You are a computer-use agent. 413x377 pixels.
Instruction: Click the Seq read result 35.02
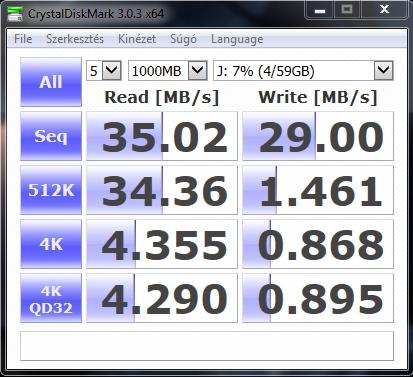[162, 136]
